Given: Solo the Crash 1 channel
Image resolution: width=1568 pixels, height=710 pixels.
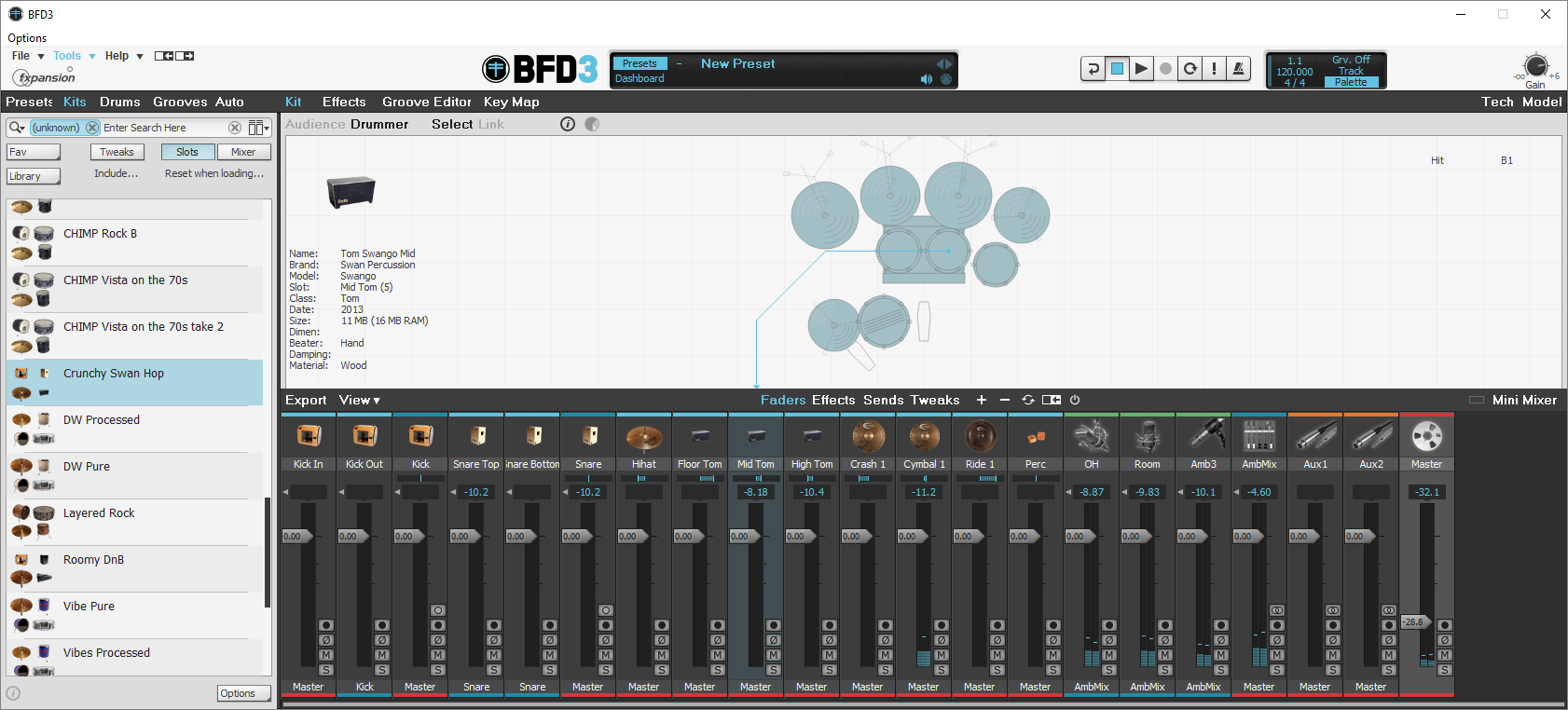Looking at the screenshot, I should coord(886,670).
